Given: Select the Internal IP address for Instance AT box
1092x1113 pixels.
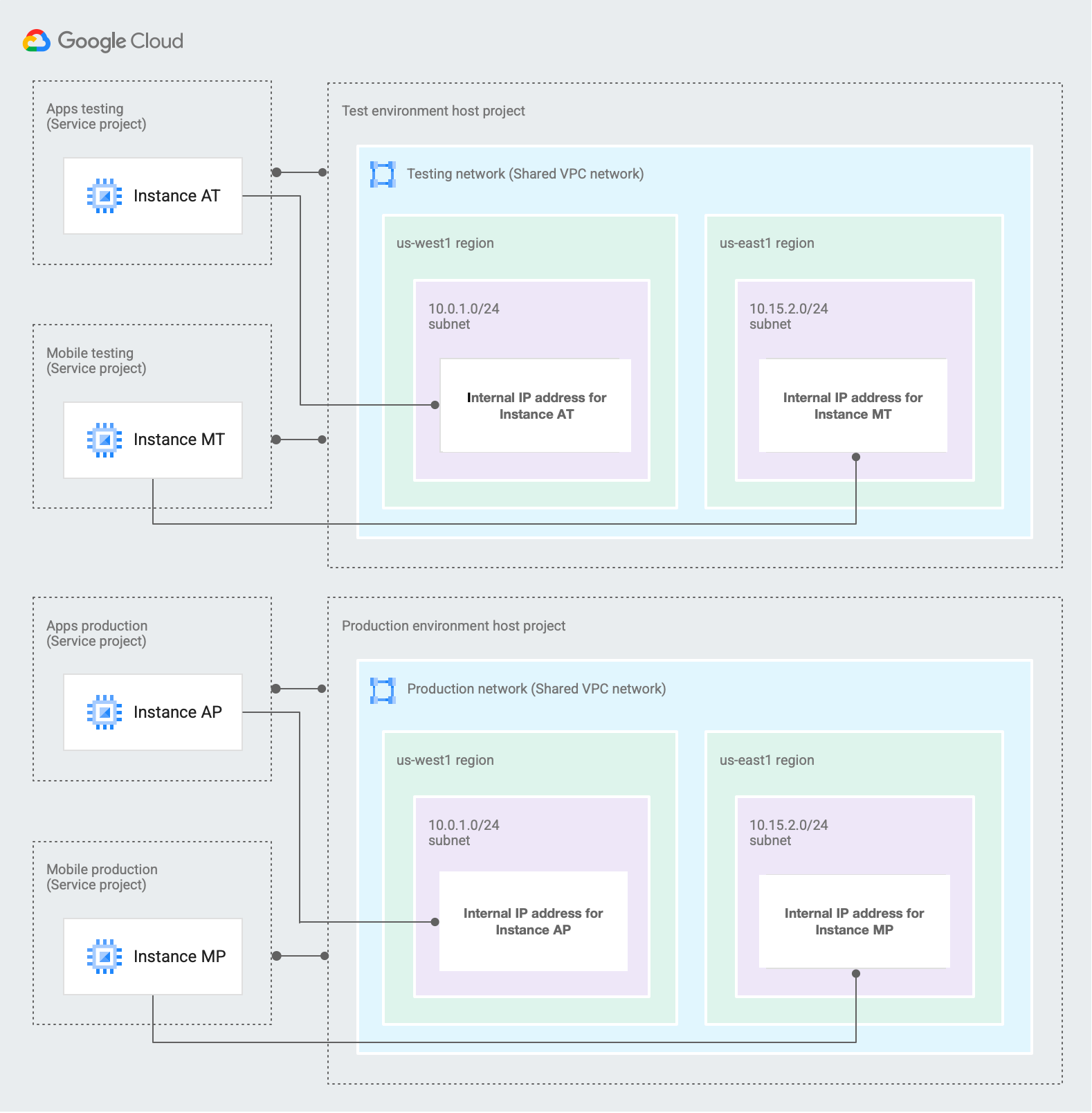Looking at the screenshot, I should [536, 406].
